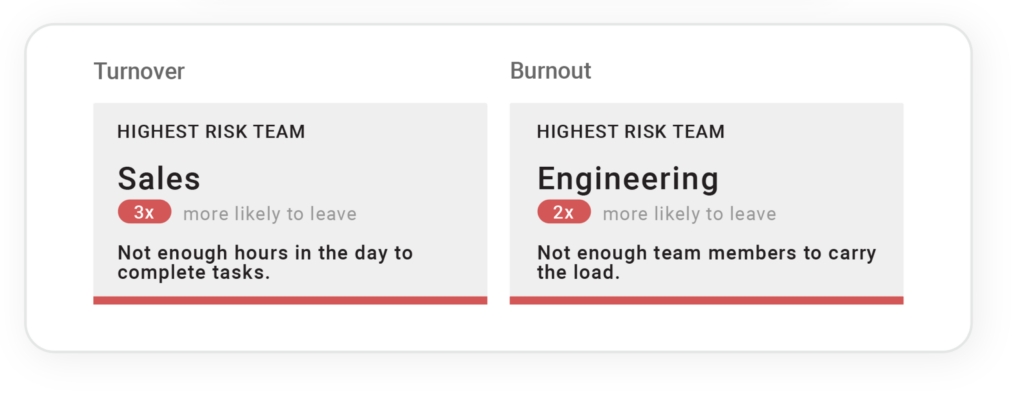Click HIGHEST RISK TEAM label in Turnover card
Screen dimensions: 1024x408
point(211,132)
